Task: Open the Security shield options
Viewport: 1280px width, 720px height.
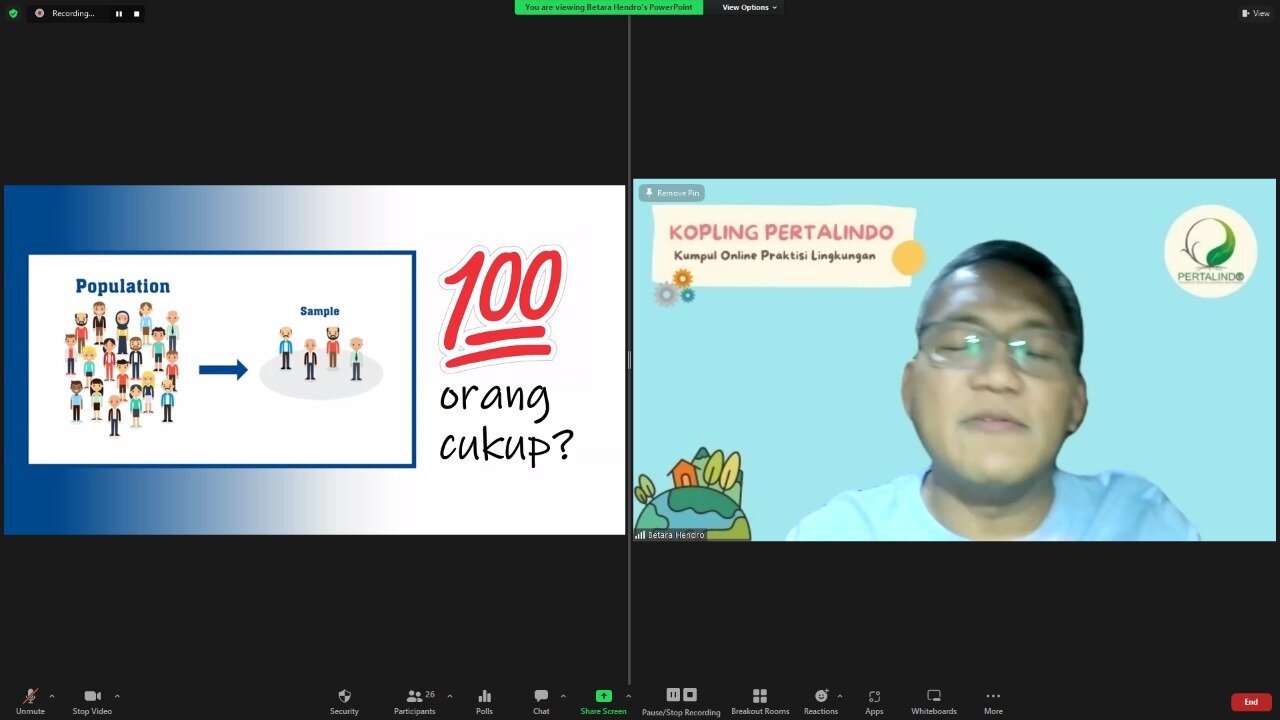Action: click(x=344, y=697)
